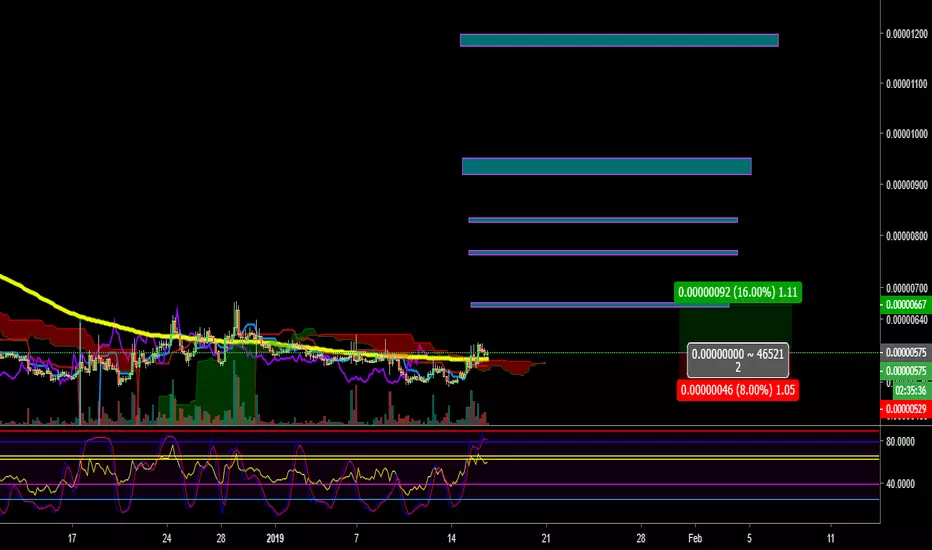This screenshot has height=550, width=932.
Task: Click the 7 date label on time axis
Action: (x=357, y=538)
